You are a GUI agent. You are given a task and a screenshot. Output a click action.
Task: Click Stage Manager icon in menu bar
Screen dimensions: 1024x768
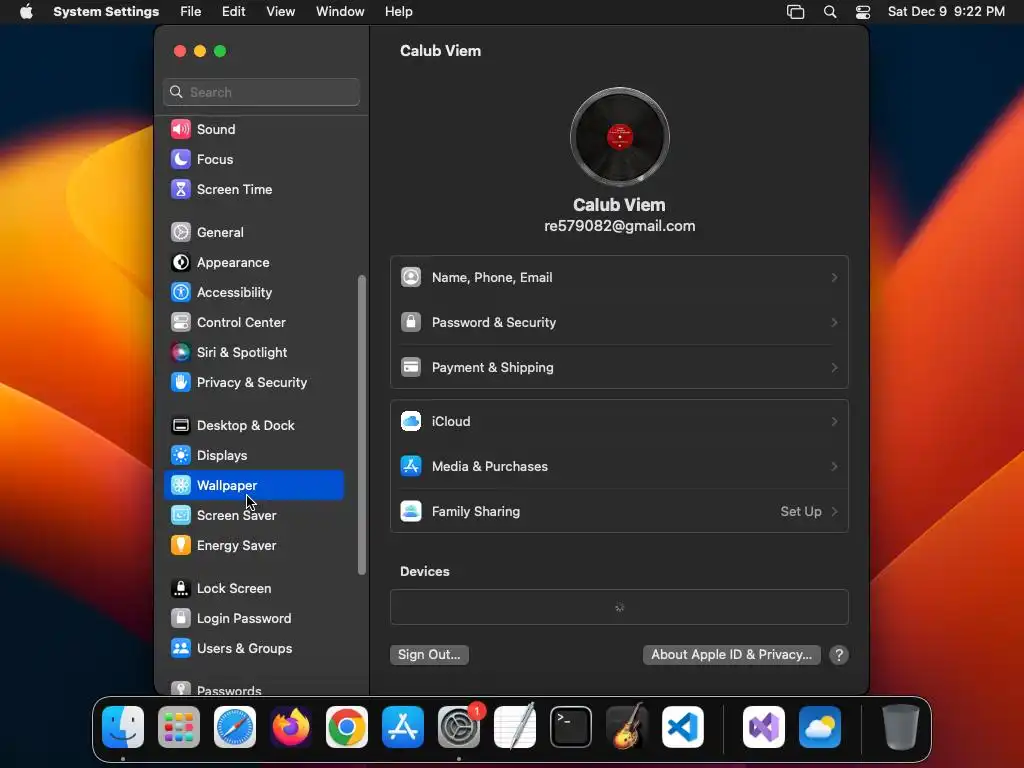(795, 12)
